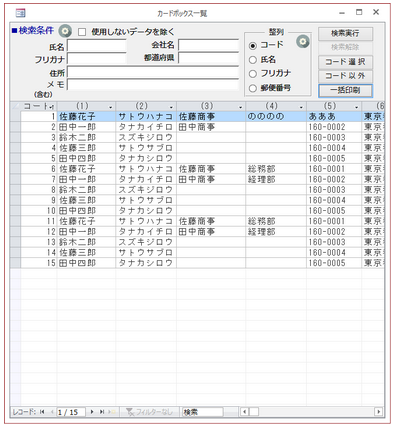Click cell 160-0004 in row 4
This screenshot has width=396, height=428.
[x=334, y=148]
